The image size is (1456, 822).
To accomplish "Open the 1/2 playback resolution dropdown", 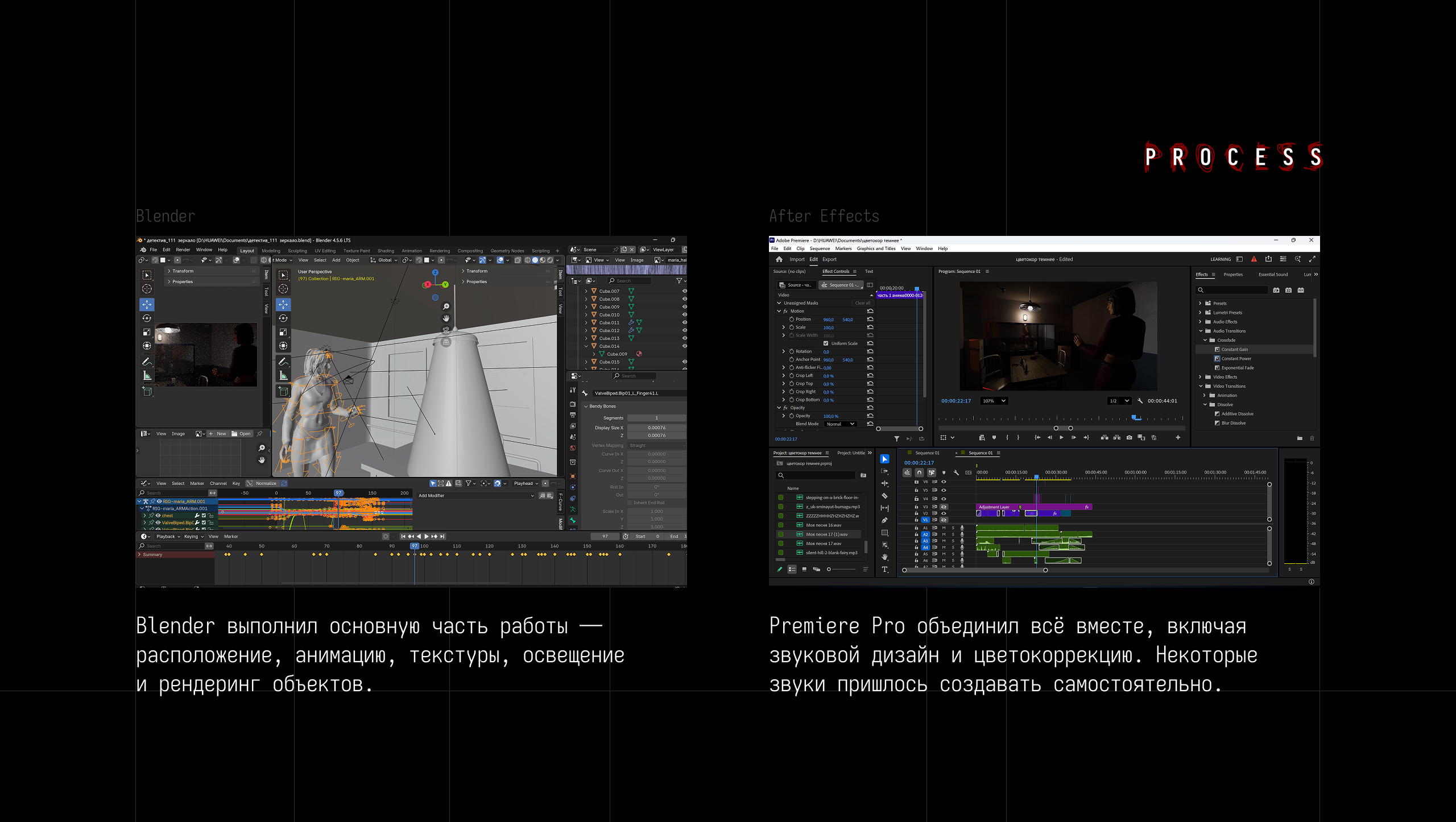I will 1119,401.
